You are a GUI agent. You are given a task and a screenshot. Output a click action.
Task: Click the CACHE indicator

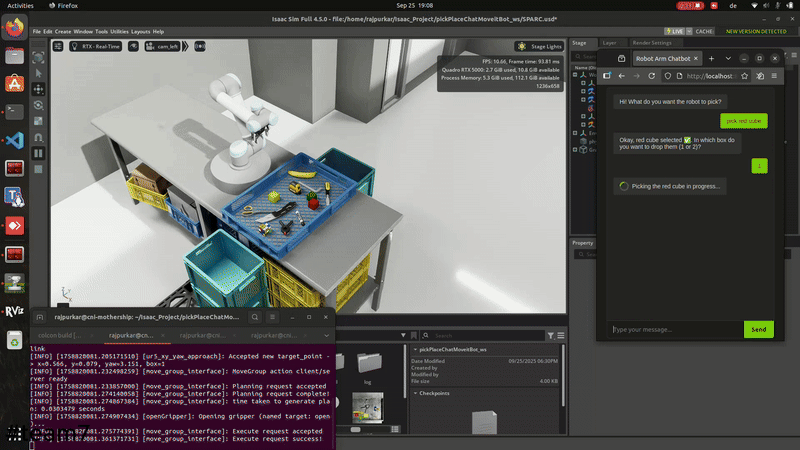tap(704, 32)
